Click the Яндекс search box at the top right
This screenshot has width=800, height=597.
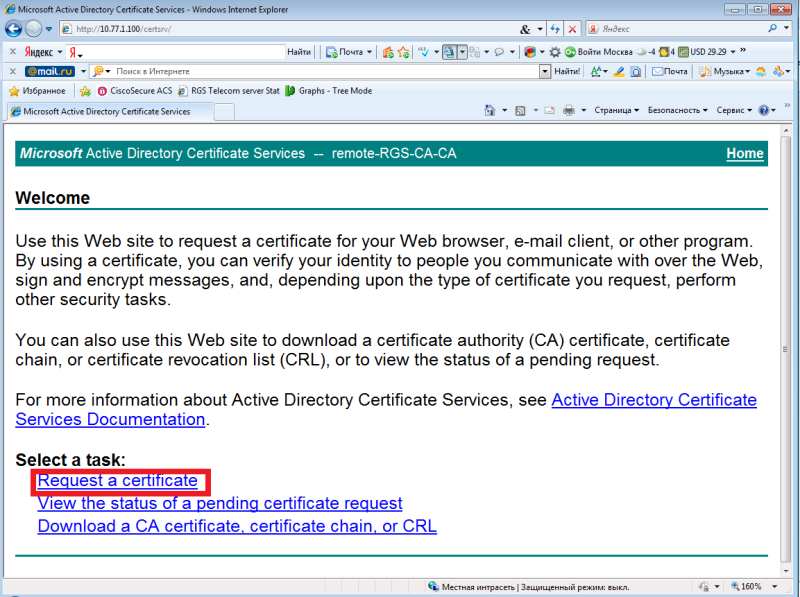[x=682, y=29]
